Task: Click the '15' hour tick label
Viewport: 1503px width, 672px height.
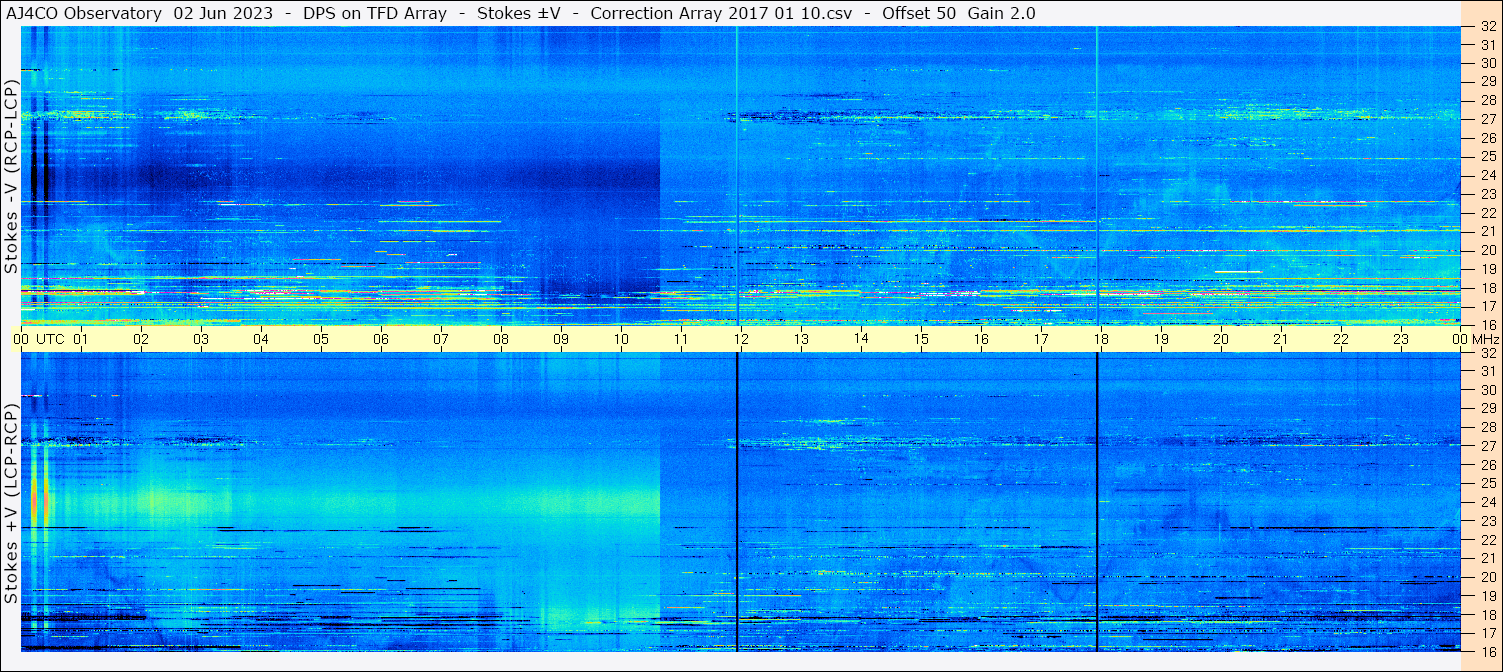Action: (921, 339)
